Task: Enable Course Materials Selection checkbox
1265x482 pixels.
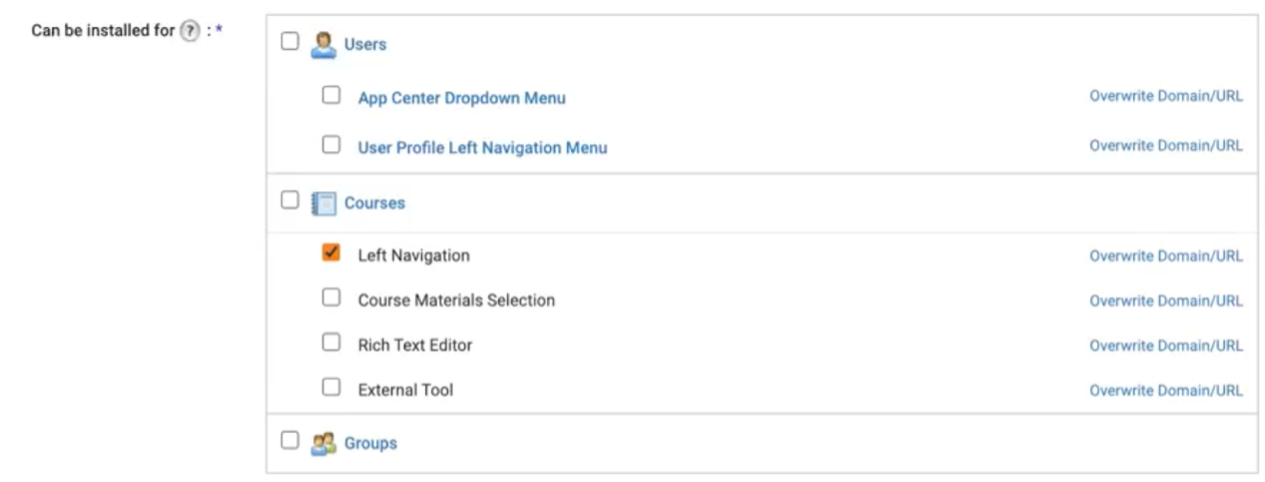Action: [x=331, y=298]
